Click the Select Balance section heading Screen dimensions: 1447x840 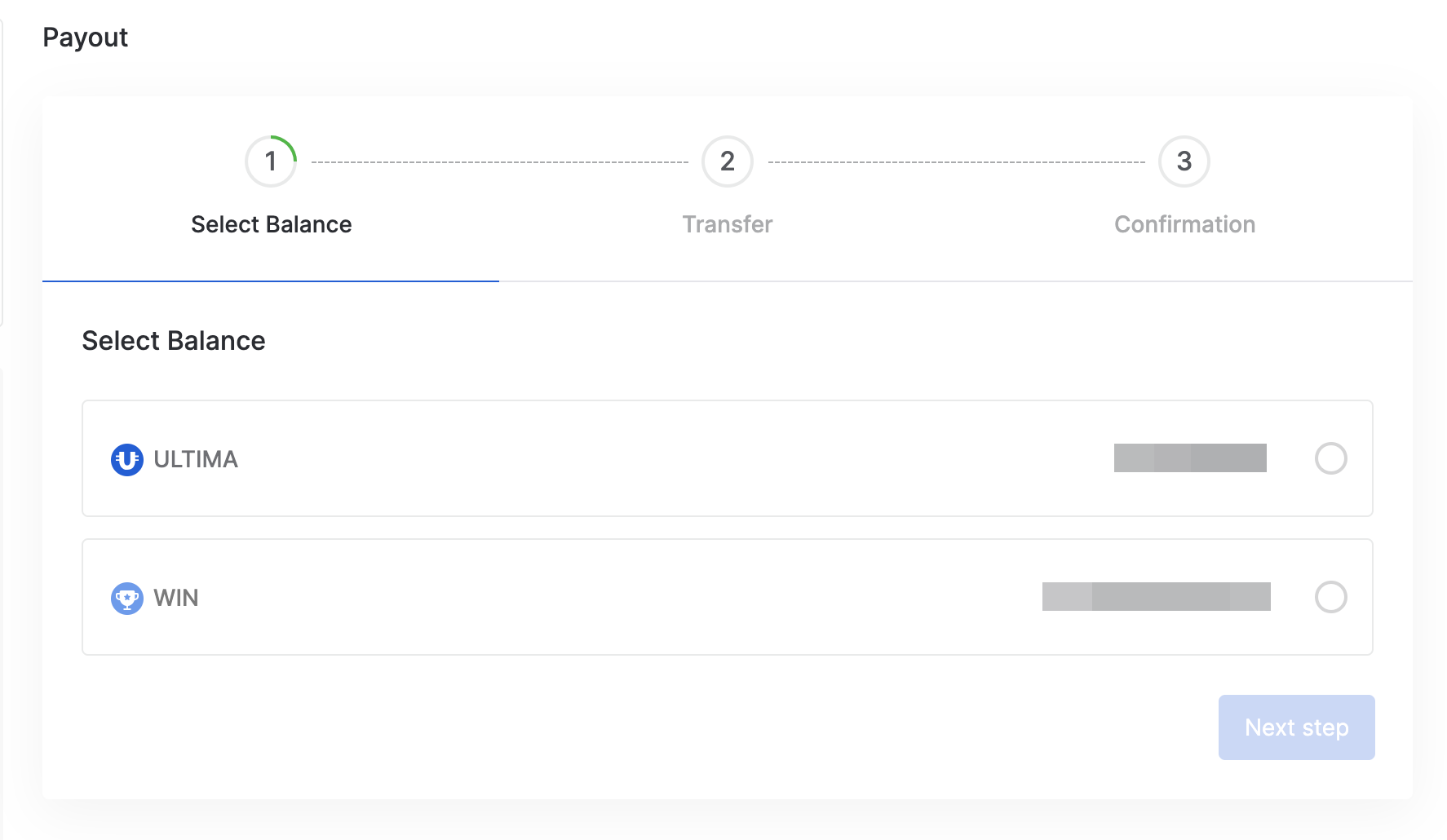pos(174,341)
